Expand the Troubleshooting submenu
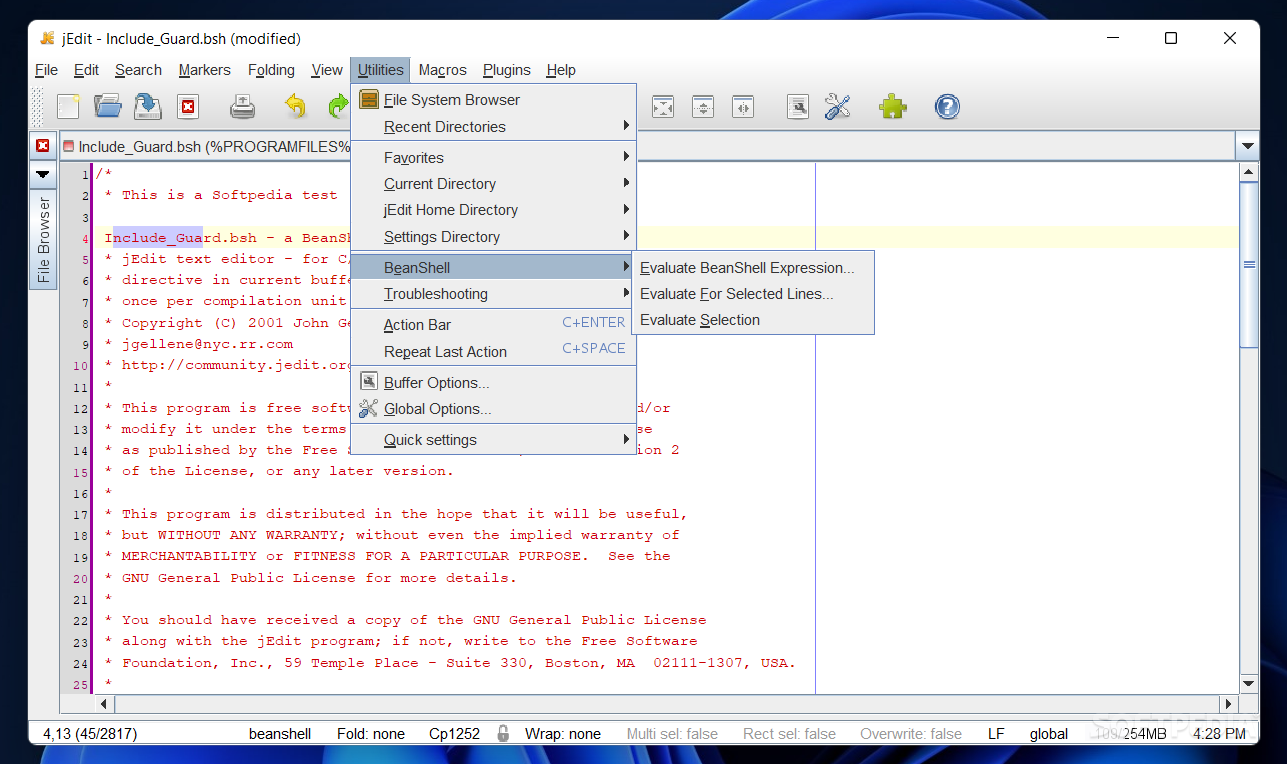 click(x=493, y=294)
